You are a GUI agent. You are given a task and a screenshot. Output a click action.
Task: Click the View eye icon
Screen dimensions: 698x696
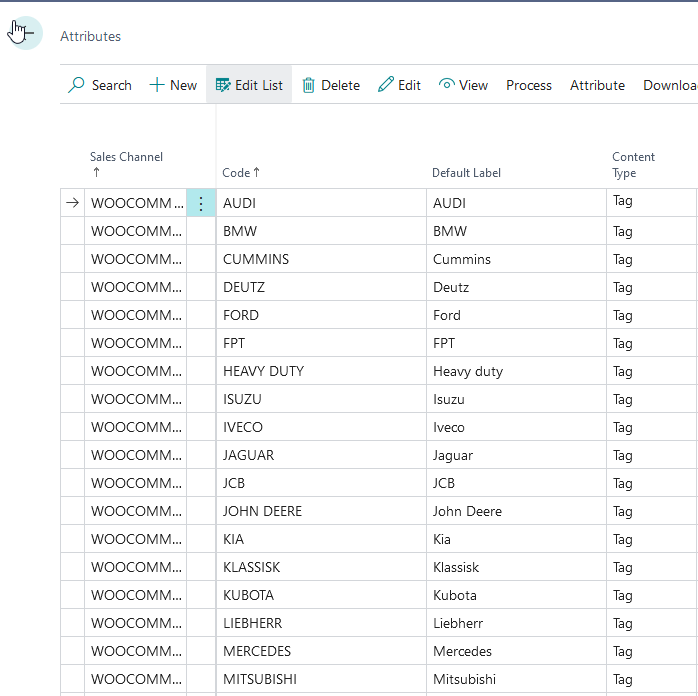(x=446, y=84)
